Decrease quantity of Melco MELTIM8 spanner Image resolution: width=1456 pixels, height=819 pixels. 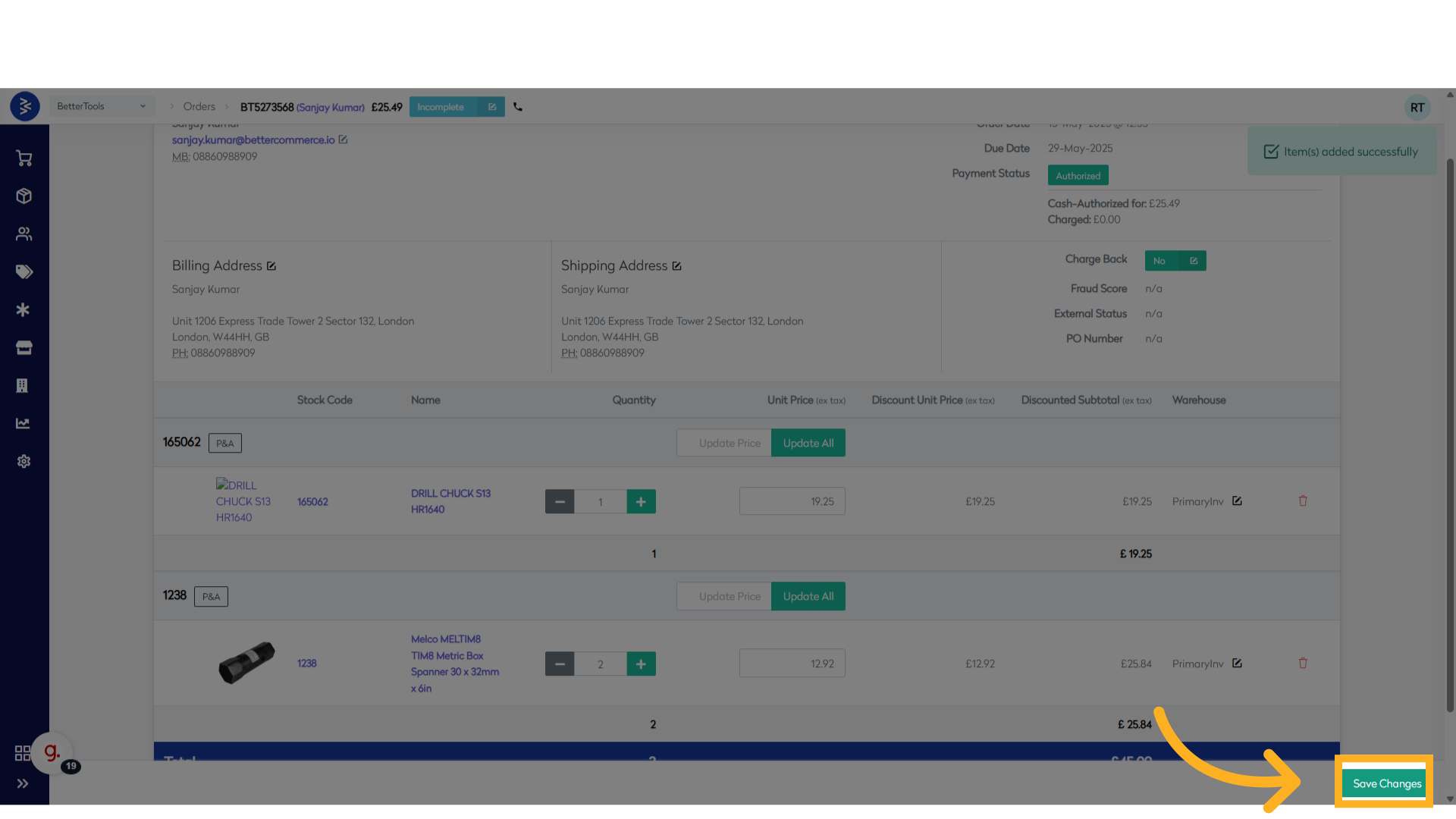(x=560, y=664)
